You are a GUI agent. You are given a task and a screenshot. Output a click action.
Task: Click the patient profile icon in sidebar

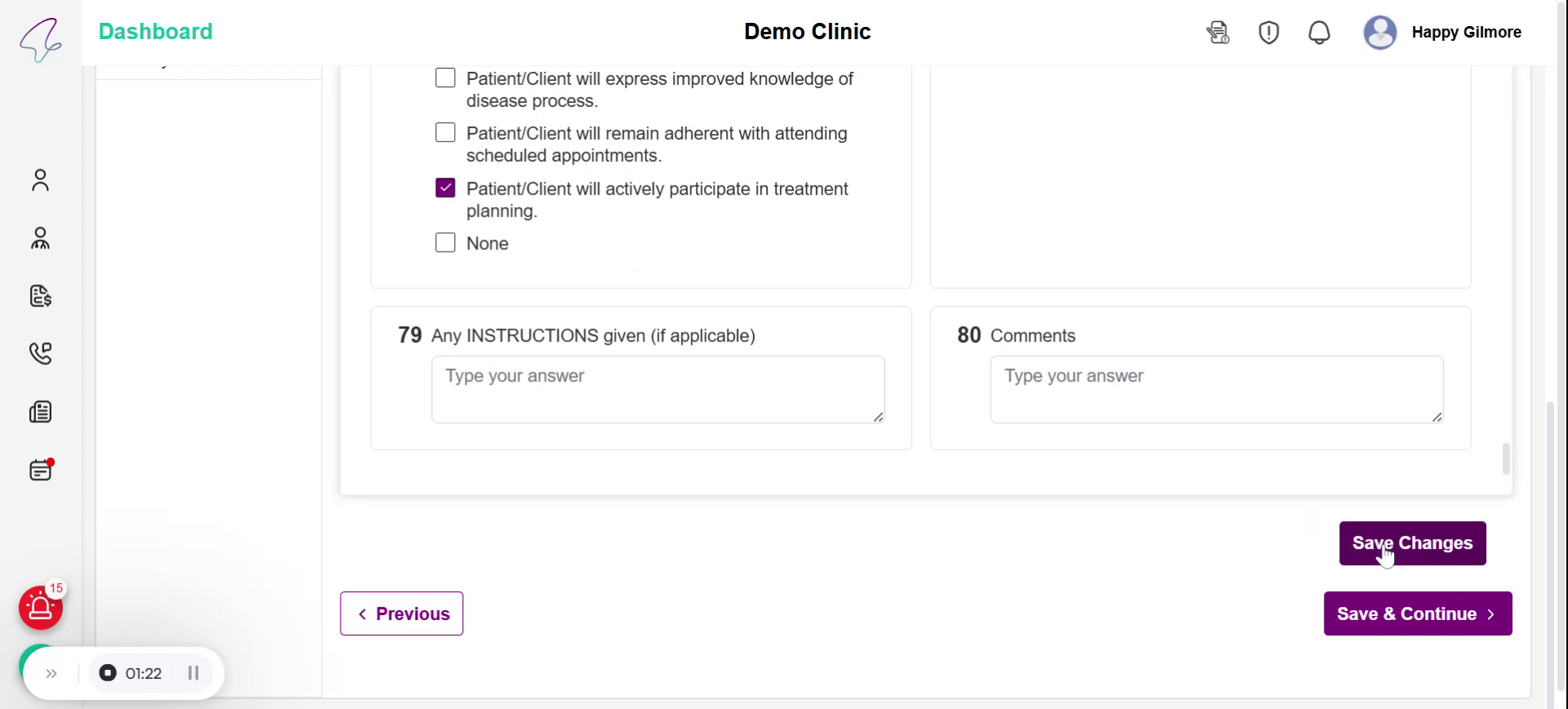pyautogui.click(x=40, y=180)
